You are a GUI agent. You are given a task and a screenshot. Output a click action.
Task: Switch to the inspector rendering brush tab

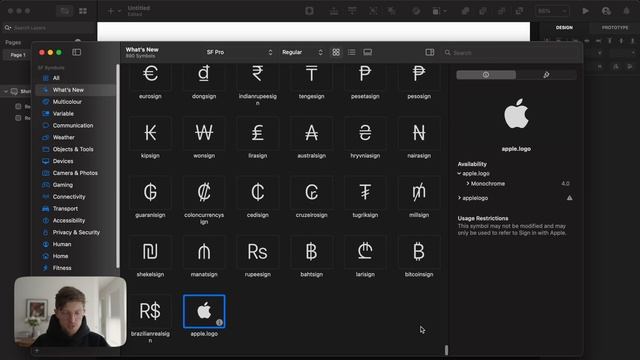[546, 75]
